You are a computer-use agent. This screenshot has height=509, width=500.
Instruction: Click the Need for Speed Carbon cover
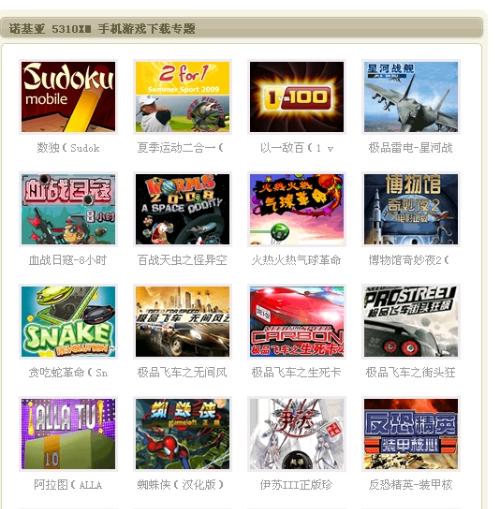[x=297, y=322]
